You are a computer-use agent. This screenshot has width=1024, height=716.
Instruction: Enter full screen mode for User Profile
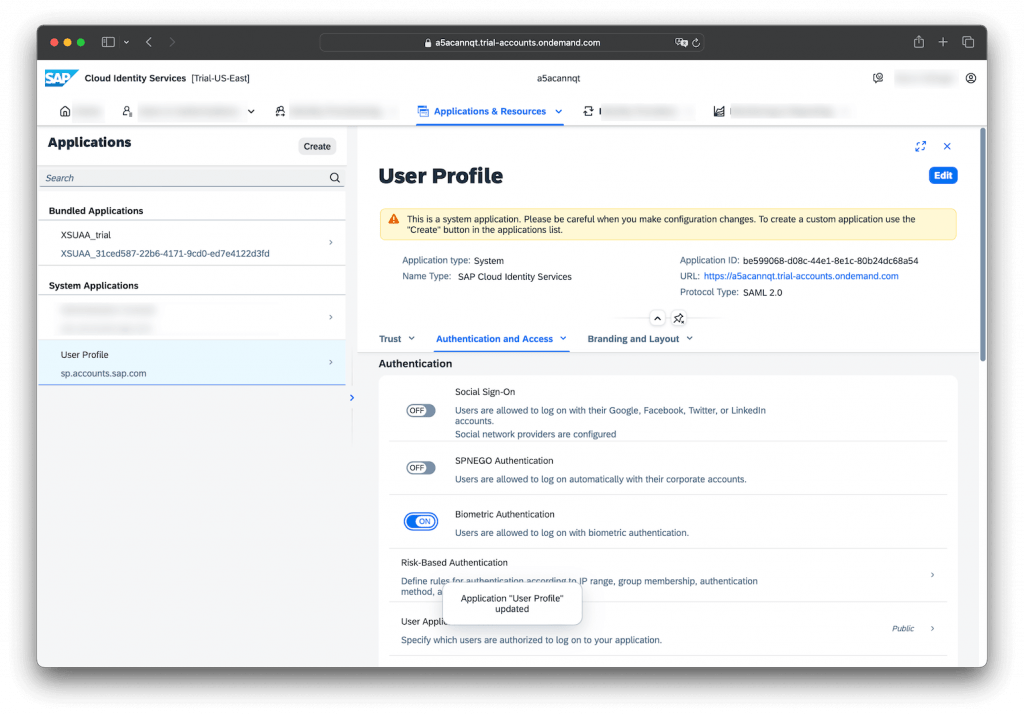[920, 146]
